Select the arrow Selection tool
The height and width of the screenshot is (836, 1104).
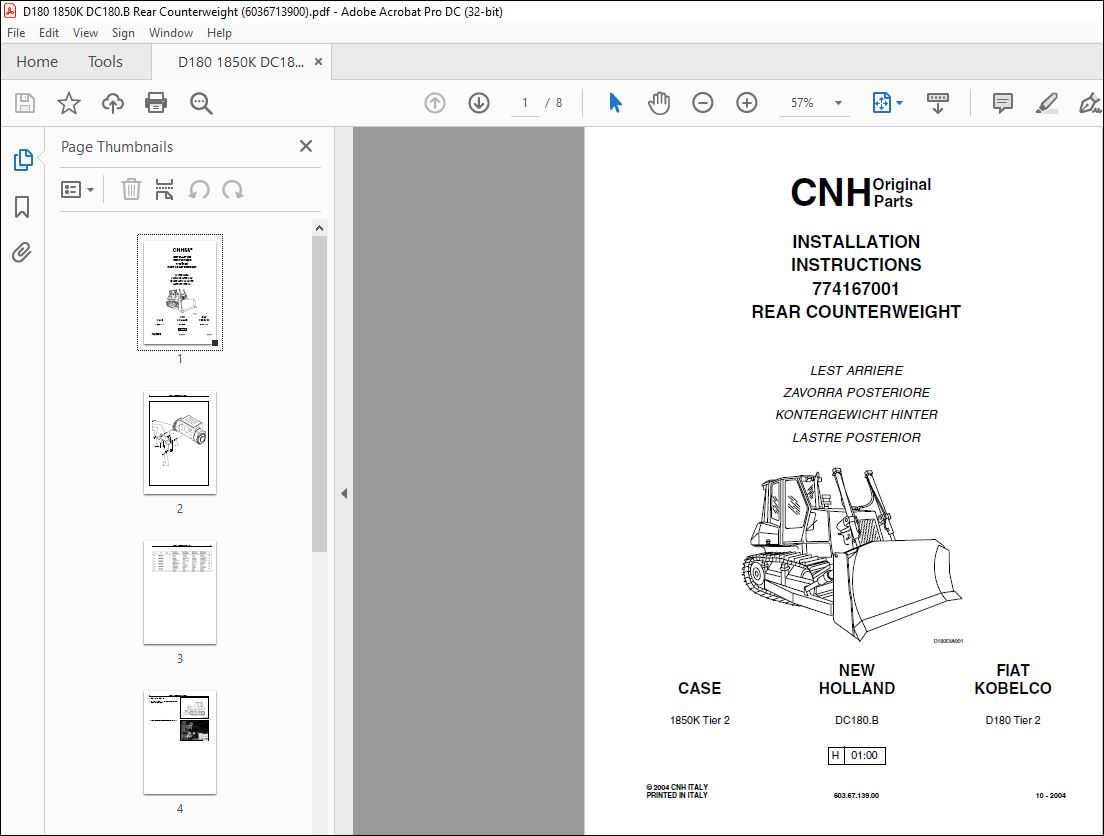tap(615, 104)
